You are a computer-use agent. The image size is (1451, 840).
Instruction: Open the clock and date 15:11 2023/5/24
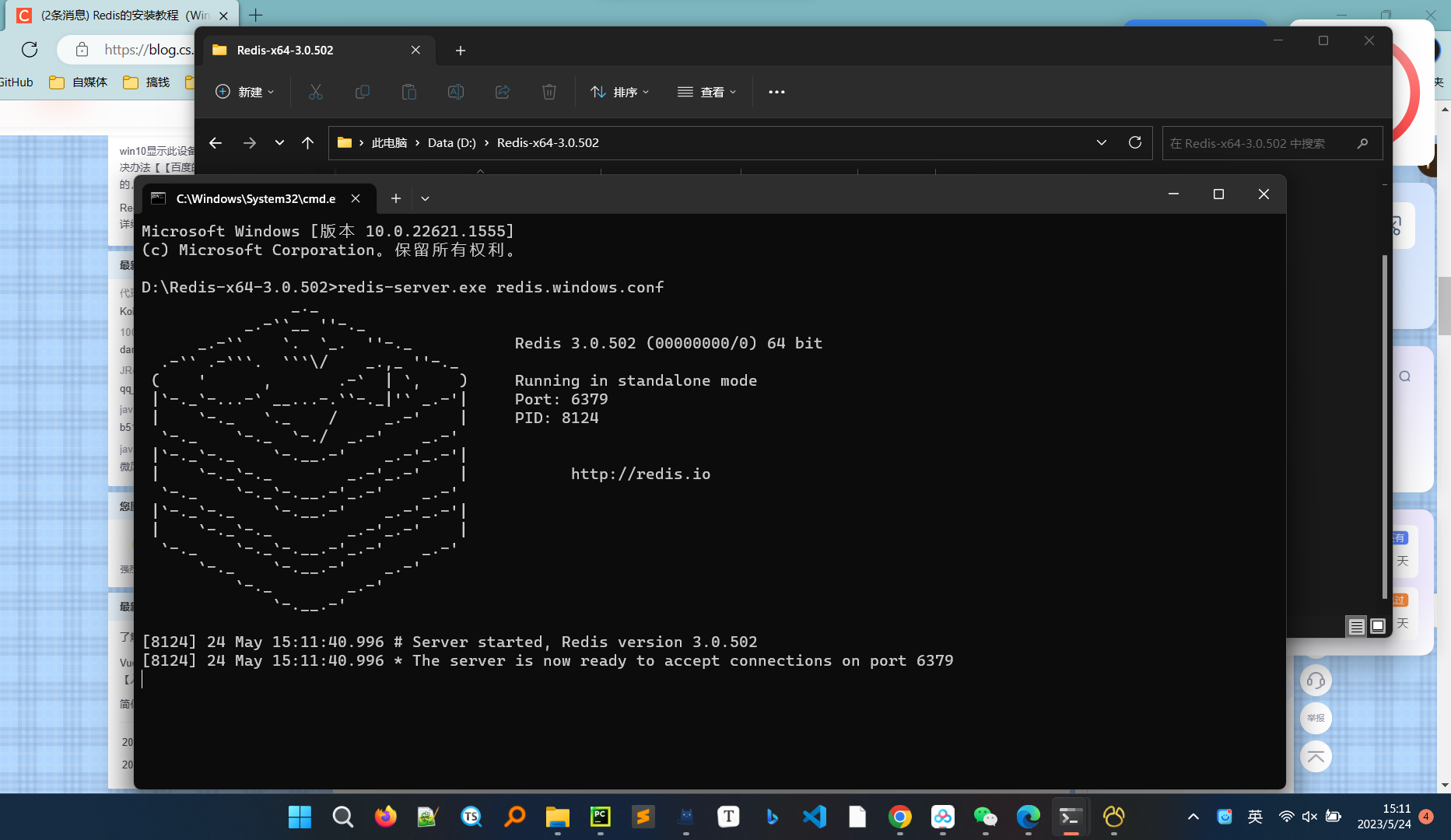coord(1385,817)
